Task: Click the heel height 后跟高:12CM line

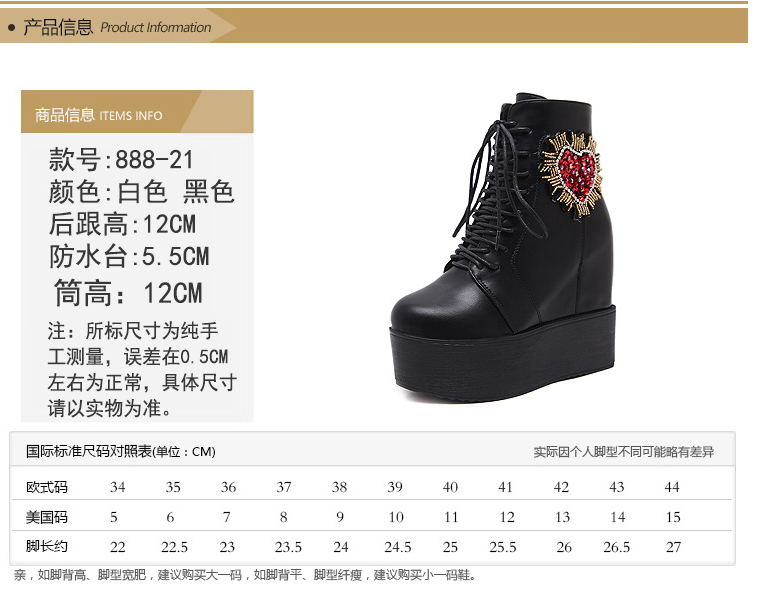Action: [122, 224]
